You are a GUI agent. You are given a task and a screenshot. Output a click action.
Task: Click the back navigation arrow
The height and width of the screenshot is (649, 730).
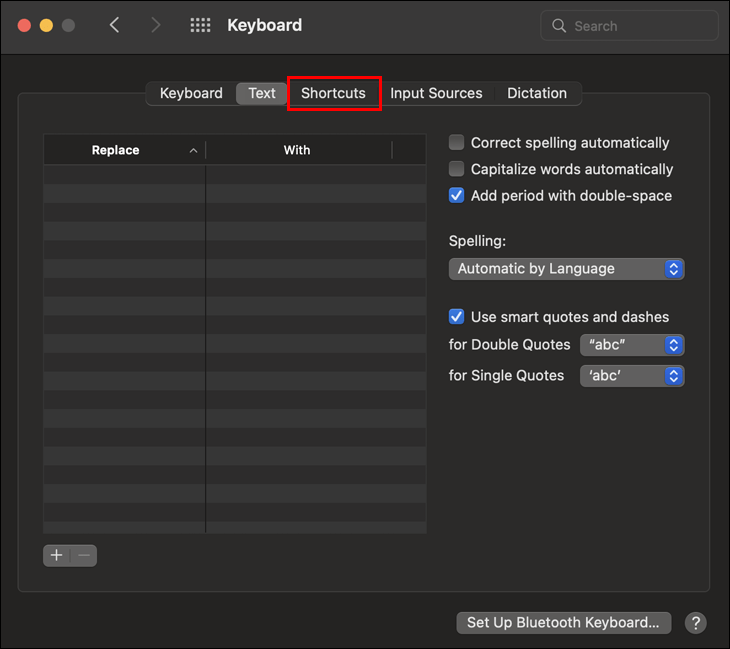(115, 25)
